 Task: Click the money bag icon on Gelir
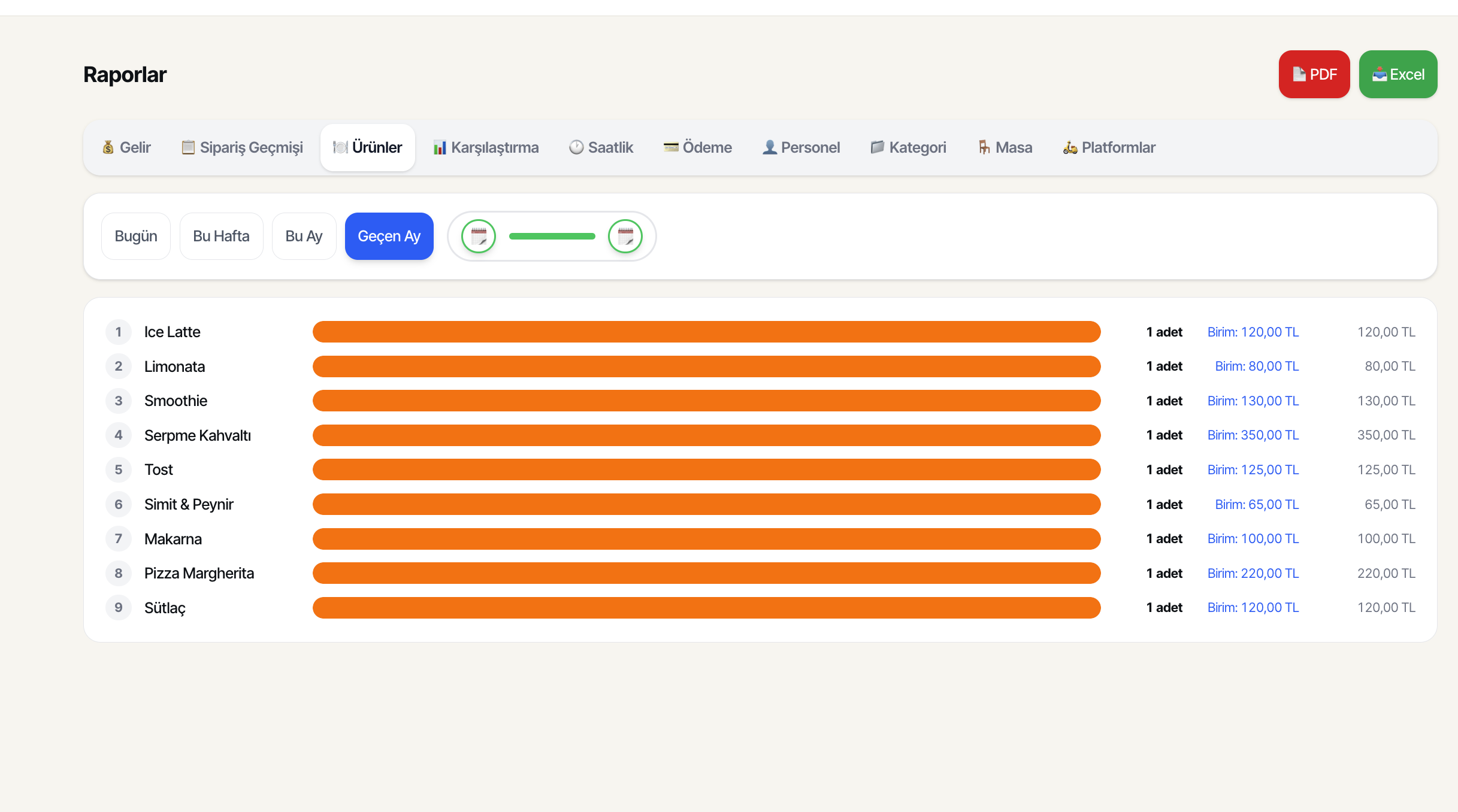(108, 147)
